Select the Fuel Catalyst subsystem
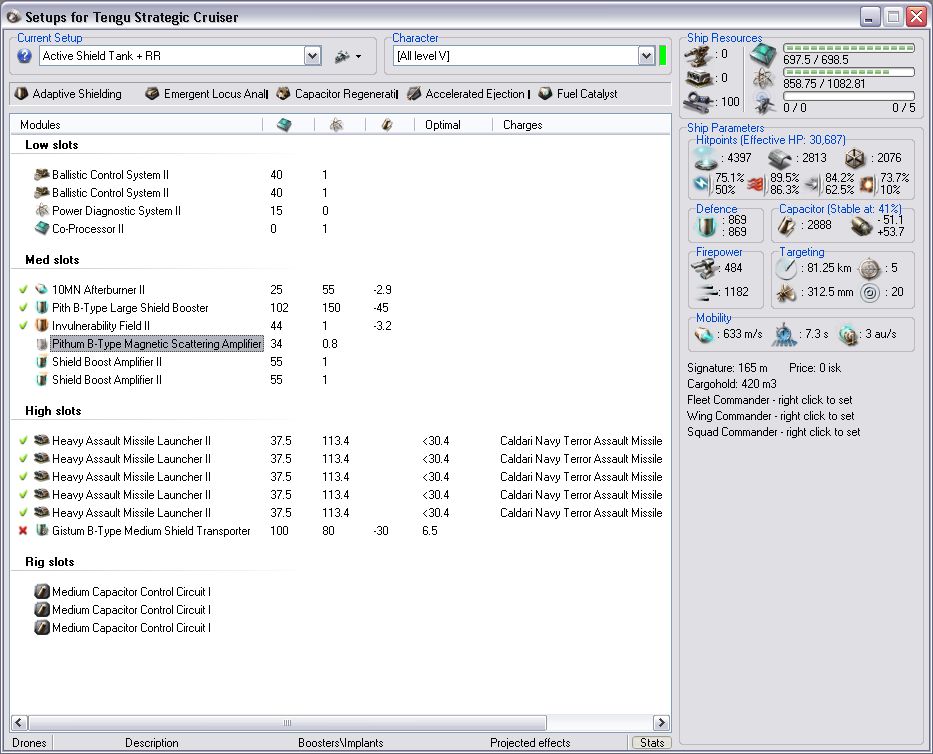The width and height of the screenshot is (933, 754). tap(578, 94)
